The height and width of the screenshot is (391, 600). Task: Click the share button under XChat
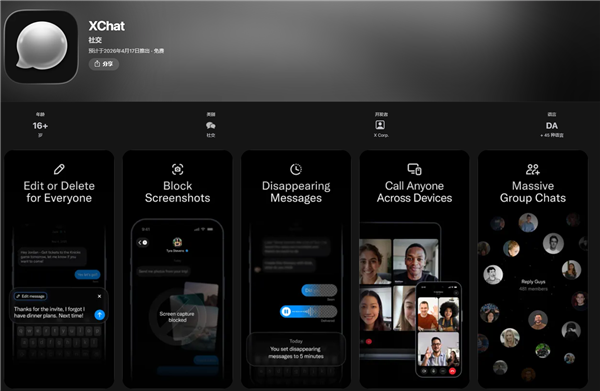[x=104, y=64]
